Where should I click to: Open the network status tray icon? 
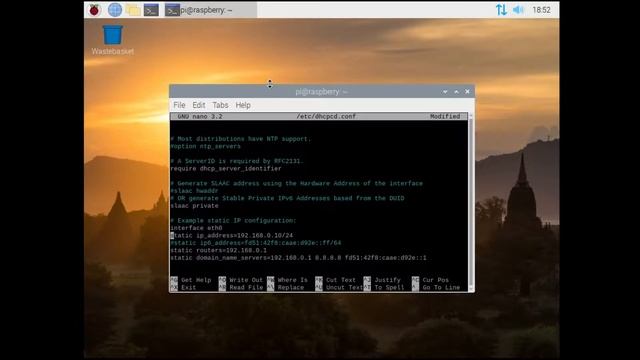(x=501, y=10)
